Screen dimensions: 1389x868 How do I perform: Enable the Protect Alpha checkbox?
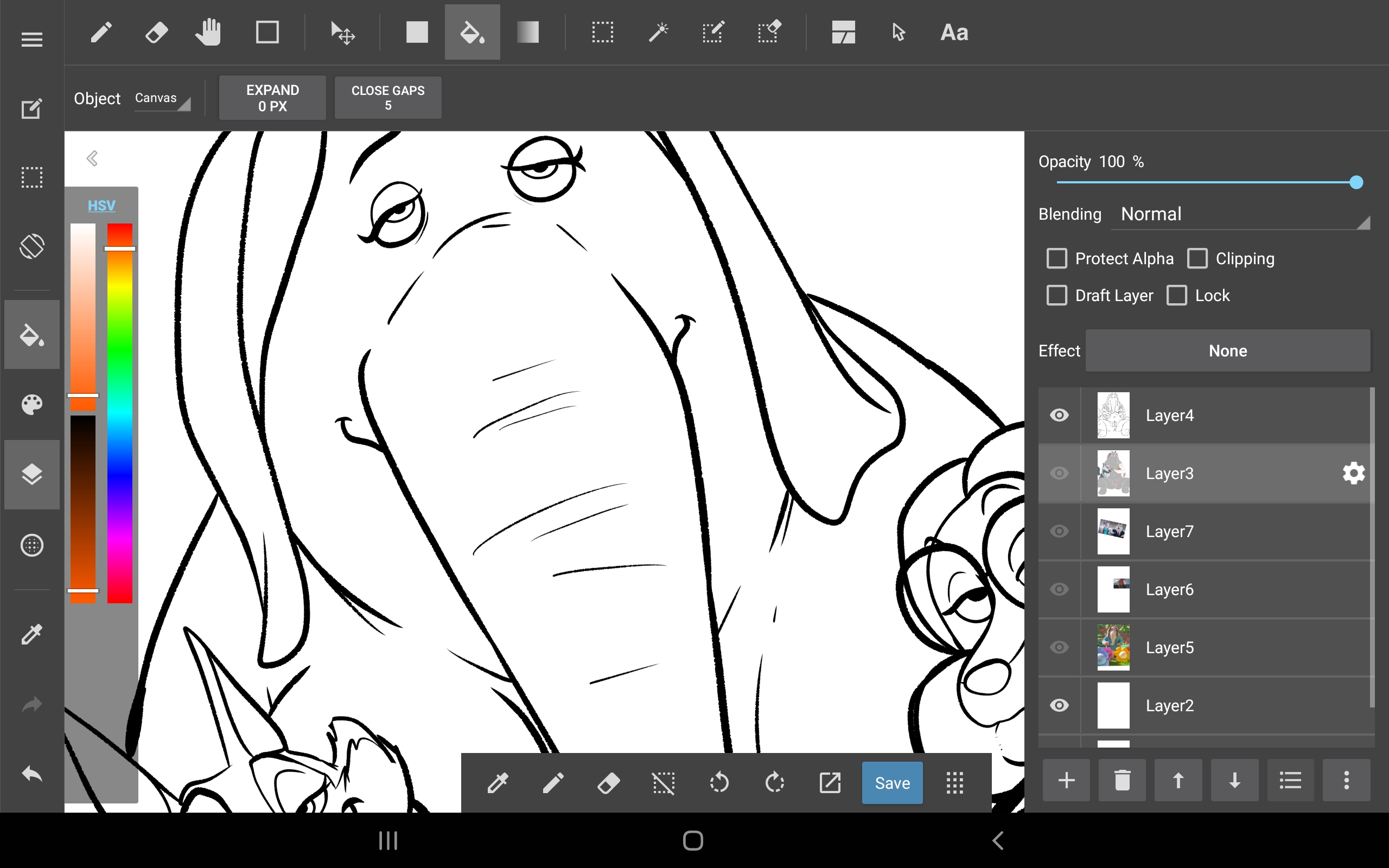[1057, 258]
